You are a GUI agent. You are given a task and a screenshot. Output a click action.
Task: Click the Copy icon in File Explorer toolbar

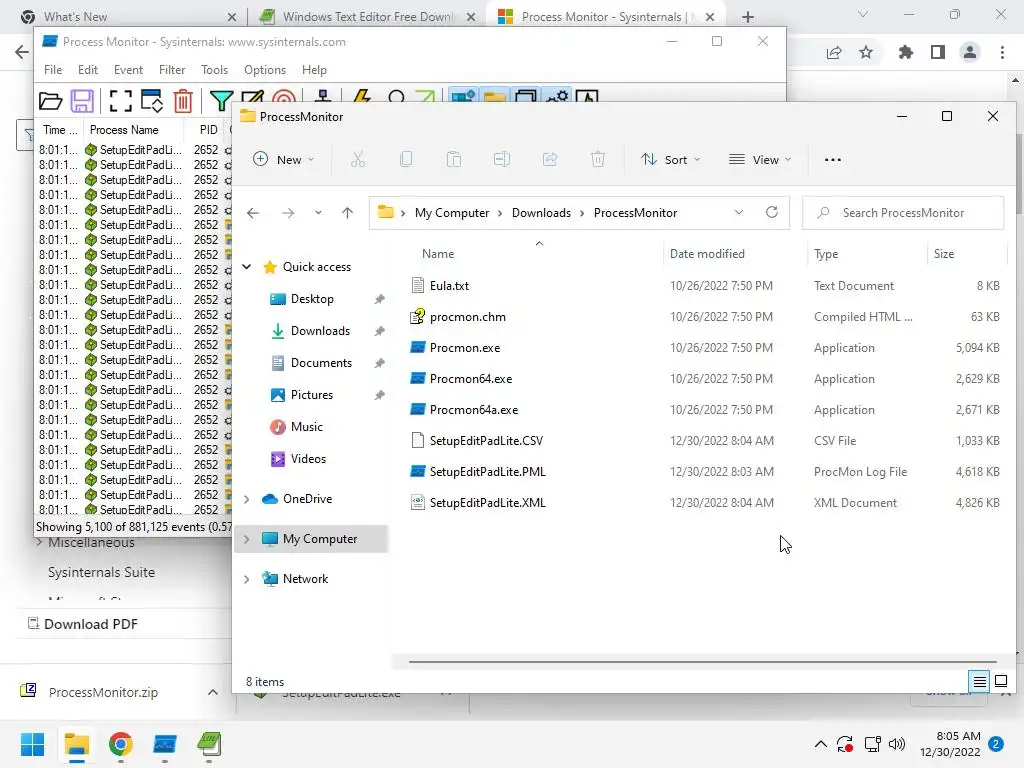click(x=406, y=159)
